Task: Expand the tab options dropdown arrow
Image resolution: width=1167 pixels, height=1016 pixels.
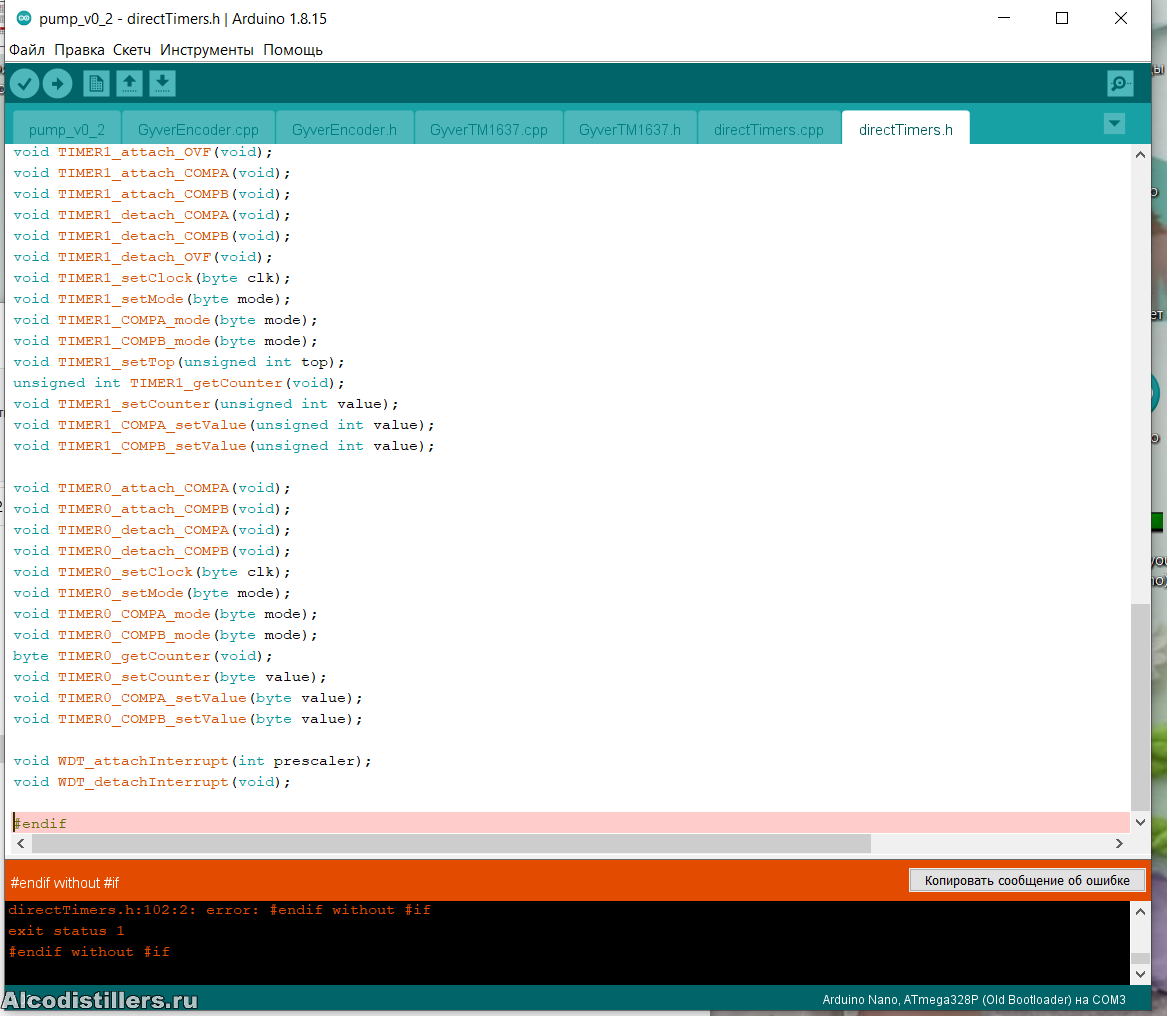Action: 1114,124
